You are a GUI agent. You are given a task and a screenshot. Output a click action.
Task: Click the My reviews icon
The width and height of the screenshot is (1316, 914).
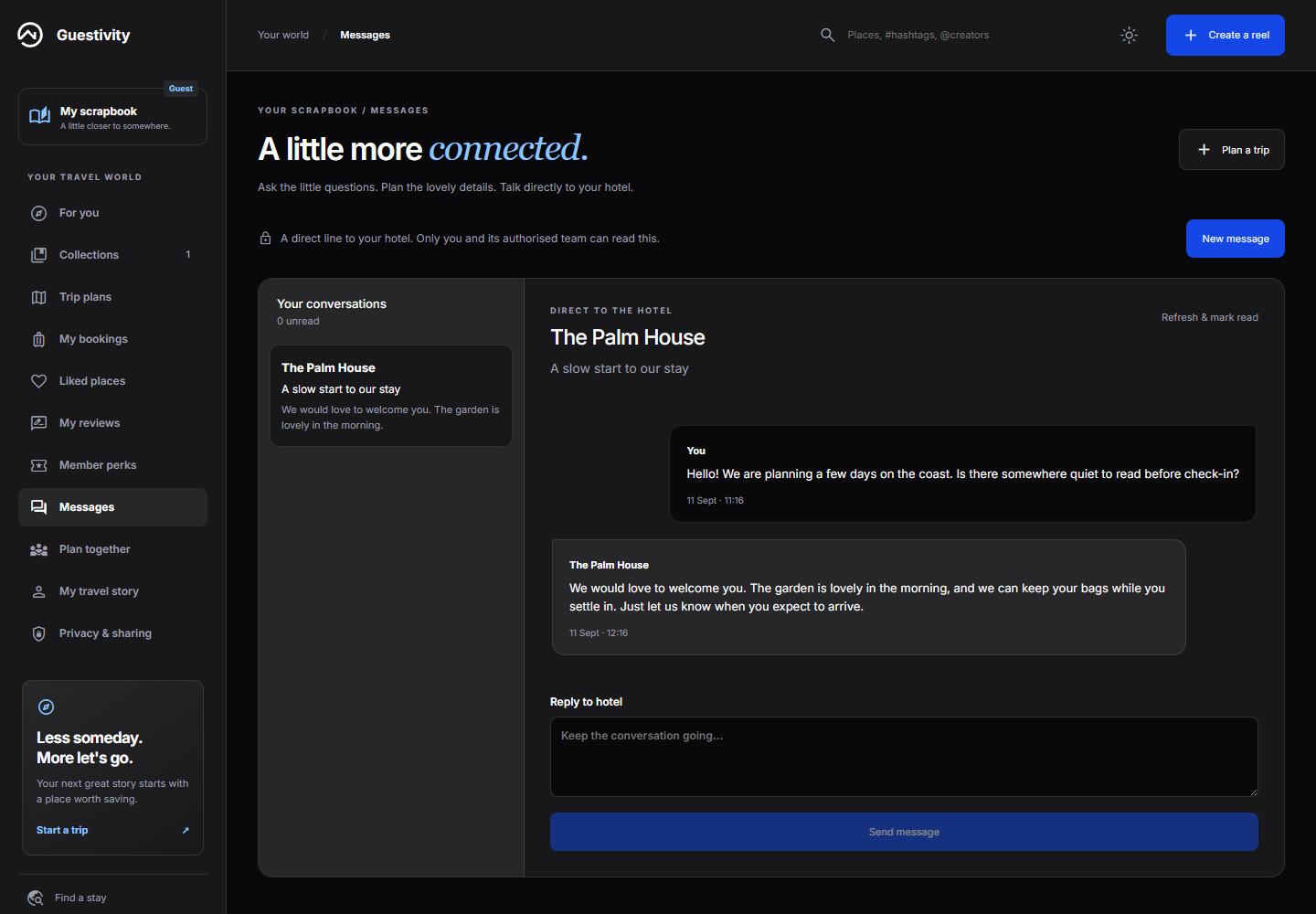click(38, 423)
